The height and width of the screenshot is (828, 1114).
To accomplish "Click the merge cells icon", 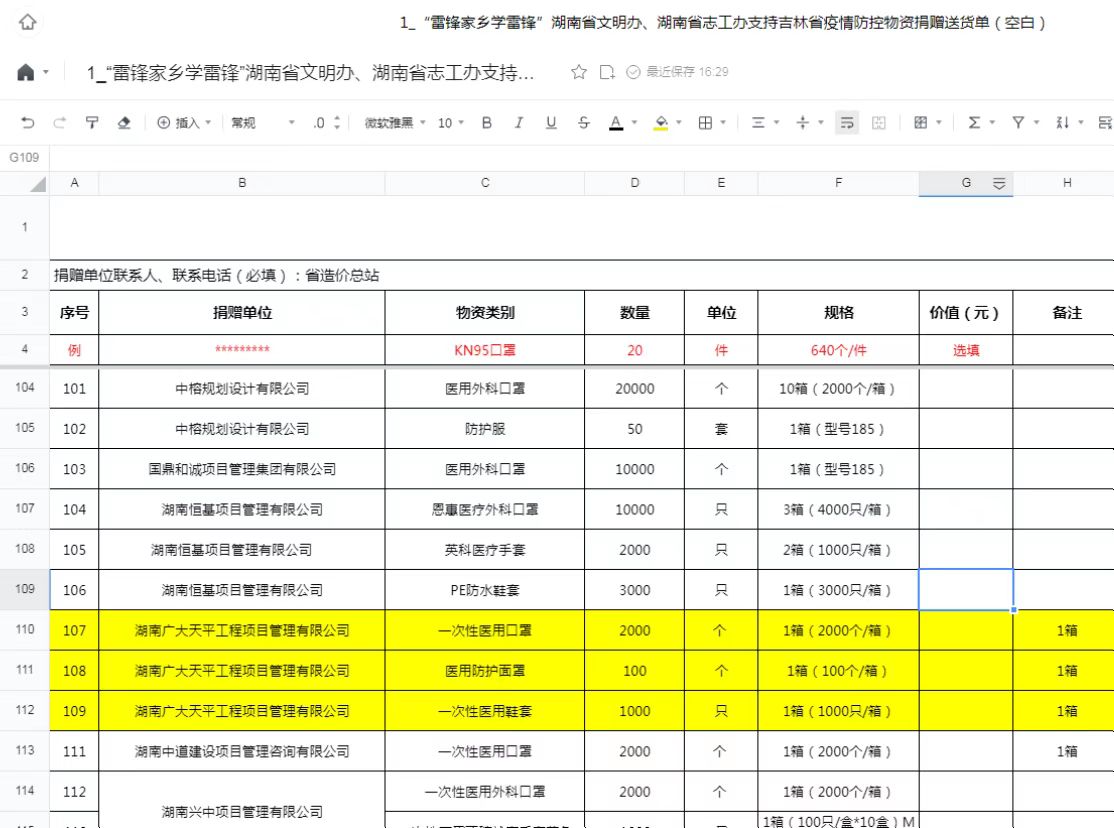I will coord(879,122).
